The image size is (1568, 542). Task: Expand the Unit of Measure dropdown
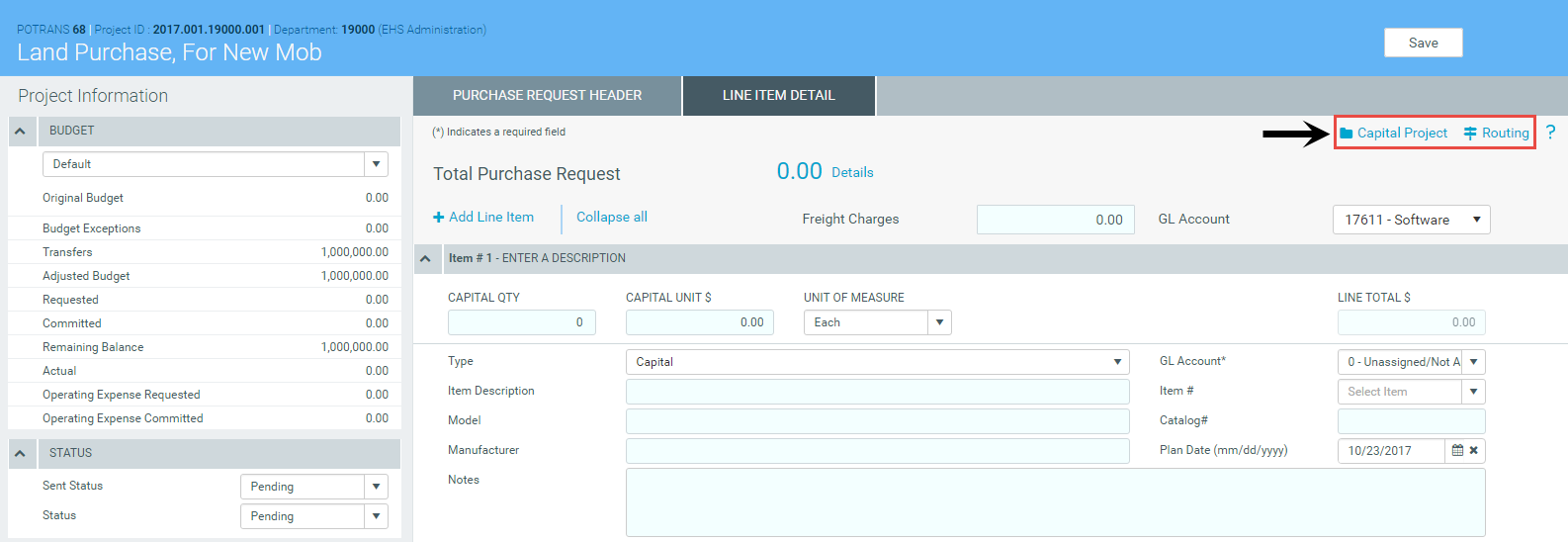tap(939, 322)
